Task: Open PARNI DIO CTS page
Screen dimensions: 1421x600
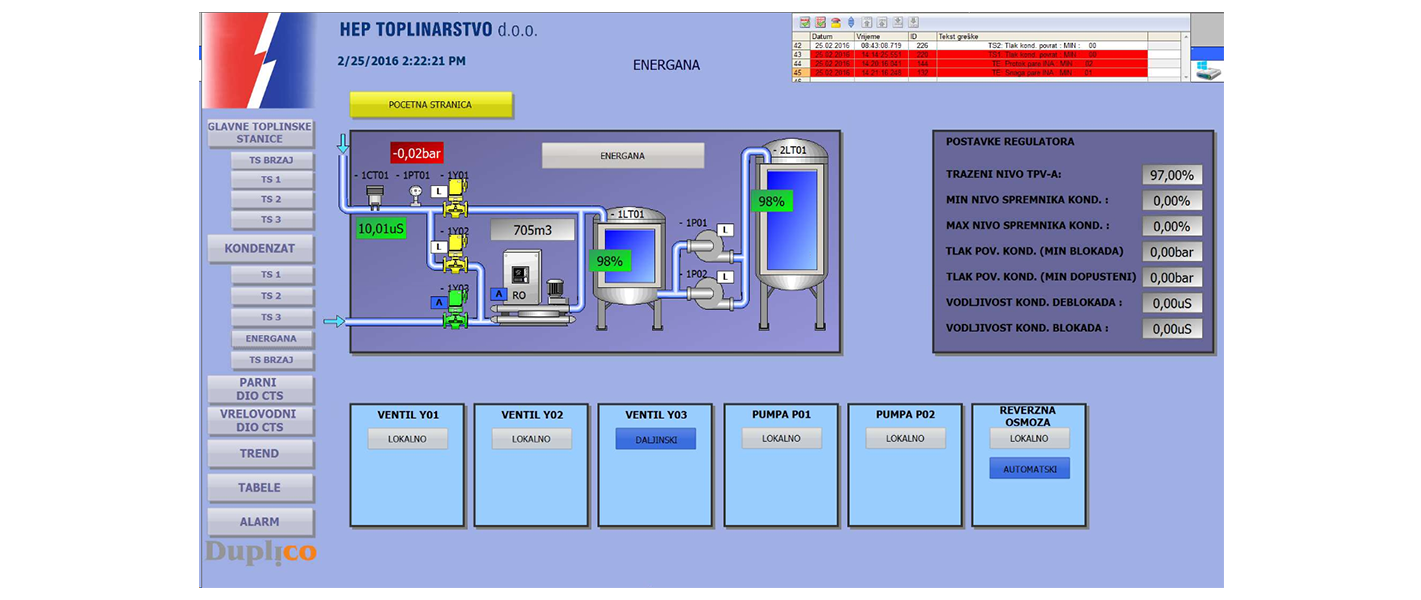Action: click(260, 389)
